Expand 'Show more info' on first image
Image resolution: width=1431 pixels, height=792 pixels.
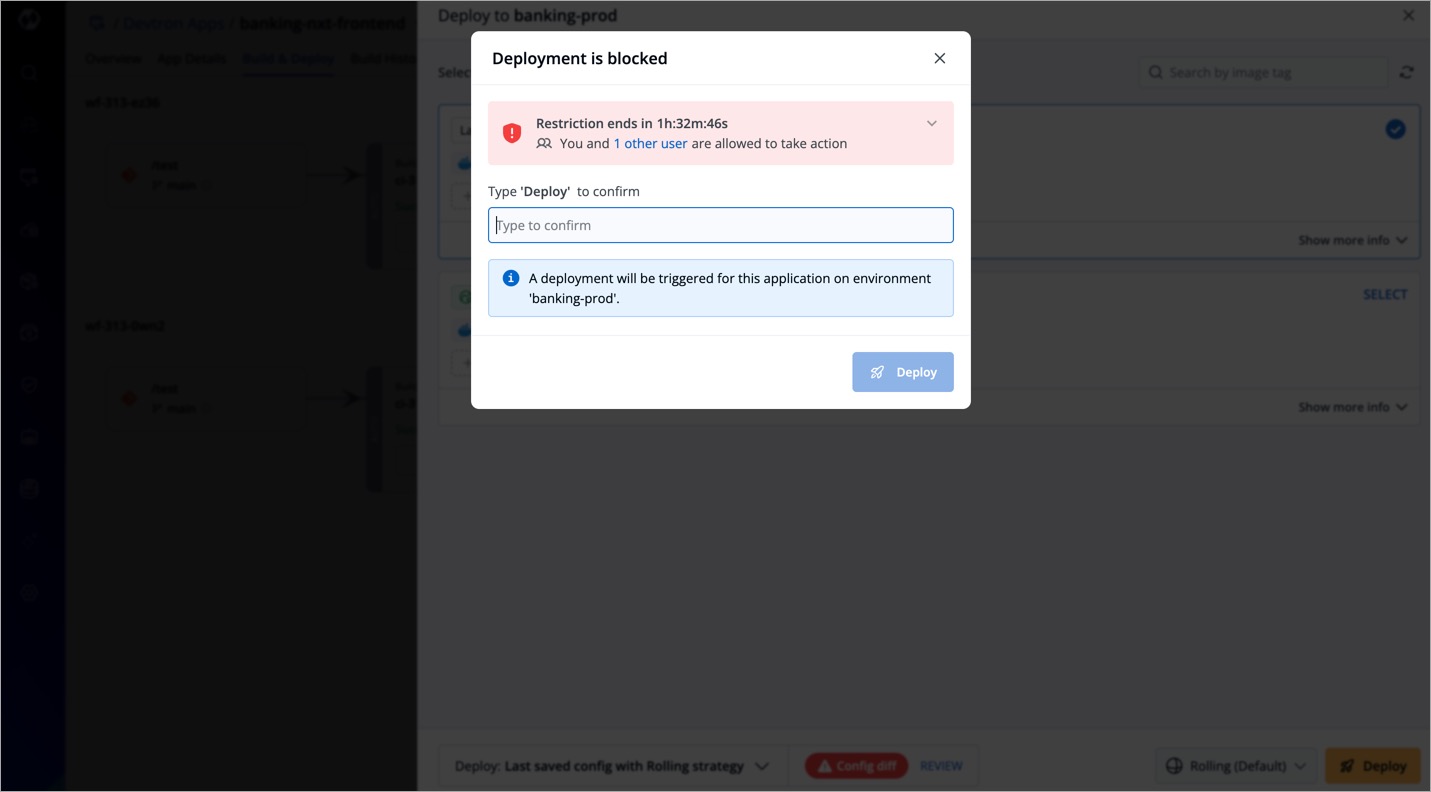(x=1352, y=240)
